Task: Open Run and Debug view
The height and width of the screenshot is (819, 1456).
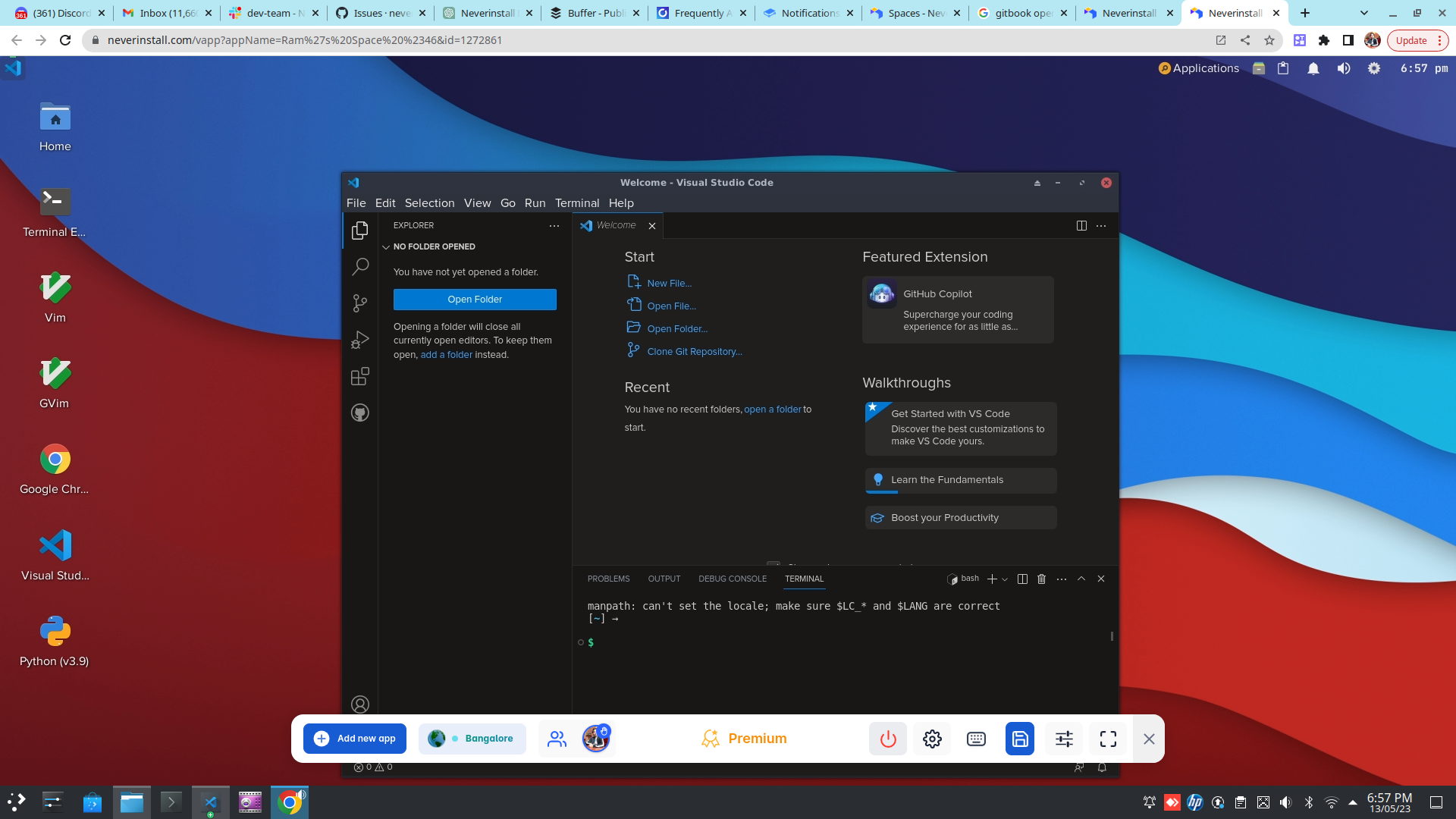Action: point(360,340)
